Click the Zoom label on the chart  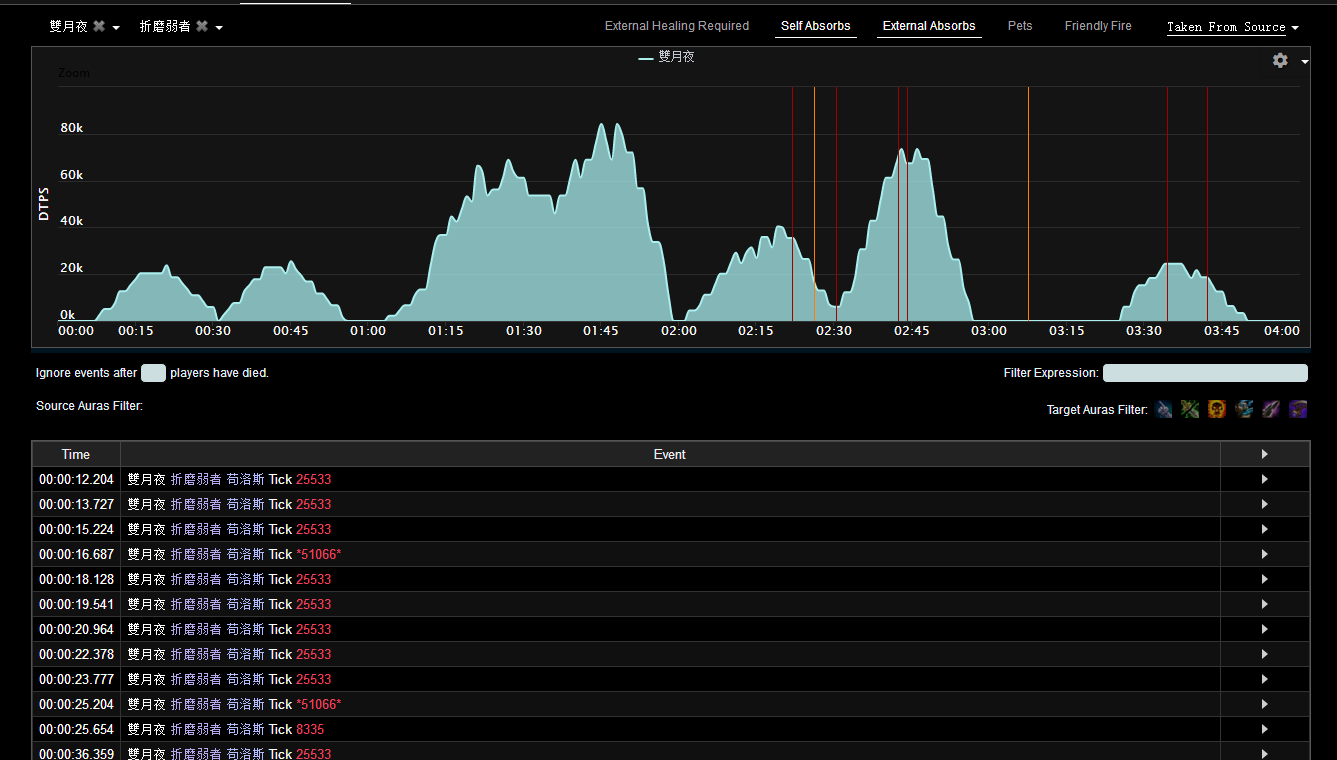[74, 73]
